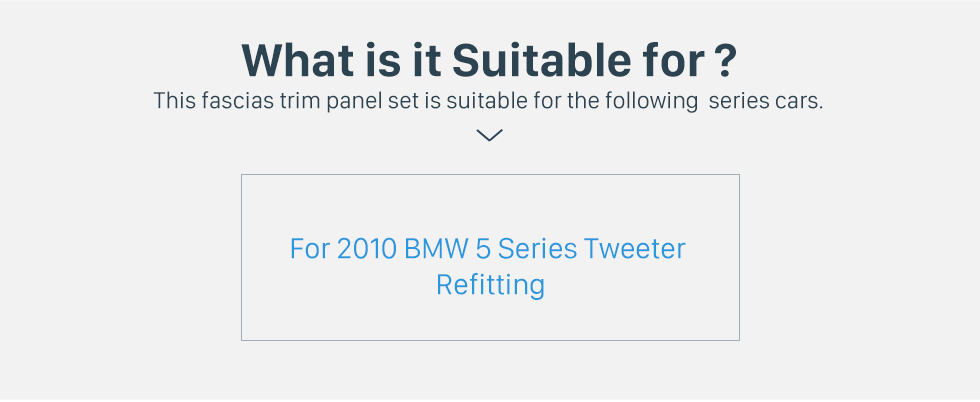Click the word 'Refitting' in the blue link
Viewport: 980px width, 402px height.
coord(491,284)
